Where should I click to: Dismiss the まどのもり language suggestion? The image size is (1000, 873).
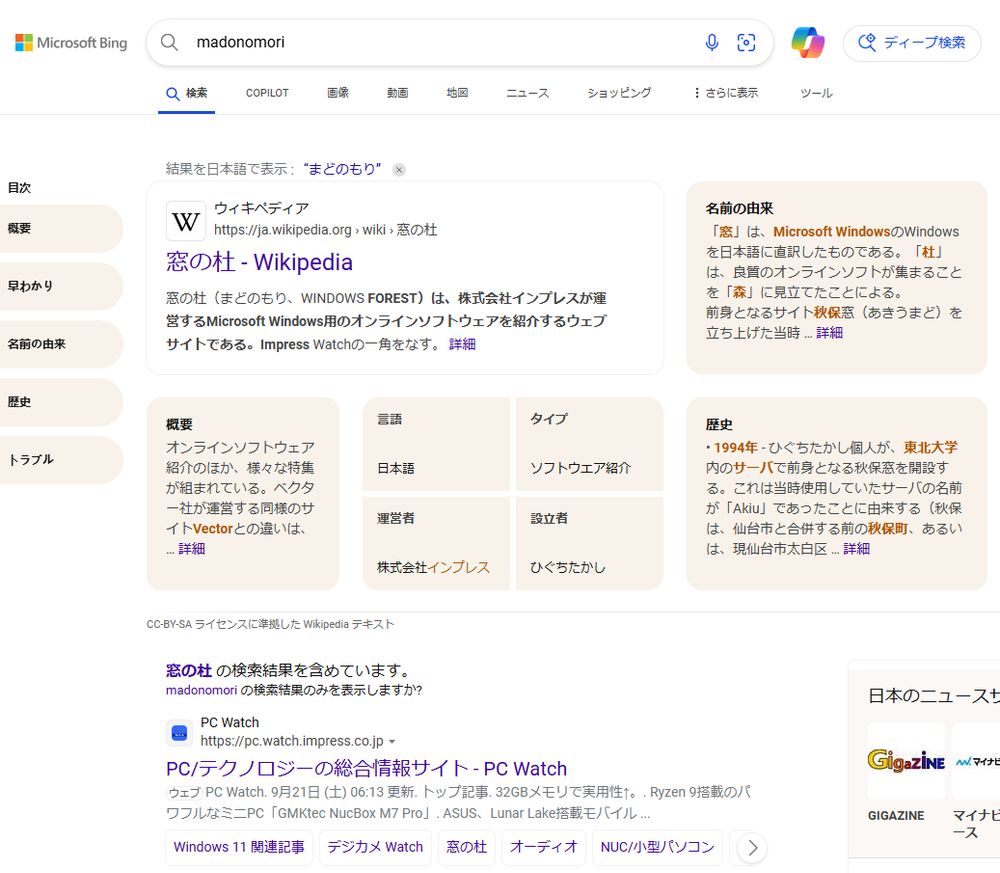(399, 170)
